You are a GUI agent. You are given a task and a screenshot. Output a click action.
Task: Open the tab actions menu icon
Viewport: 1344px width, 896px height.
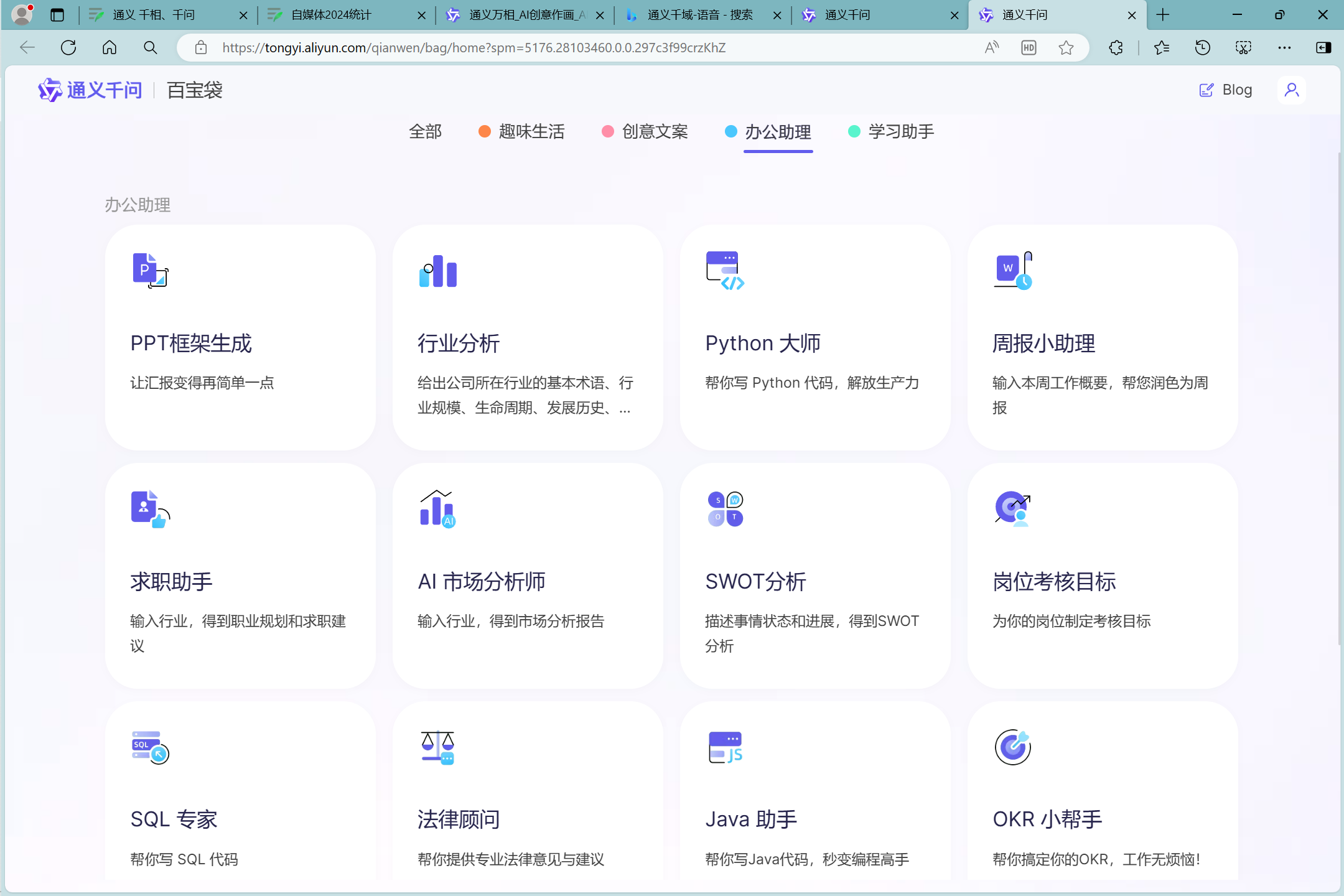pos(57,15)
